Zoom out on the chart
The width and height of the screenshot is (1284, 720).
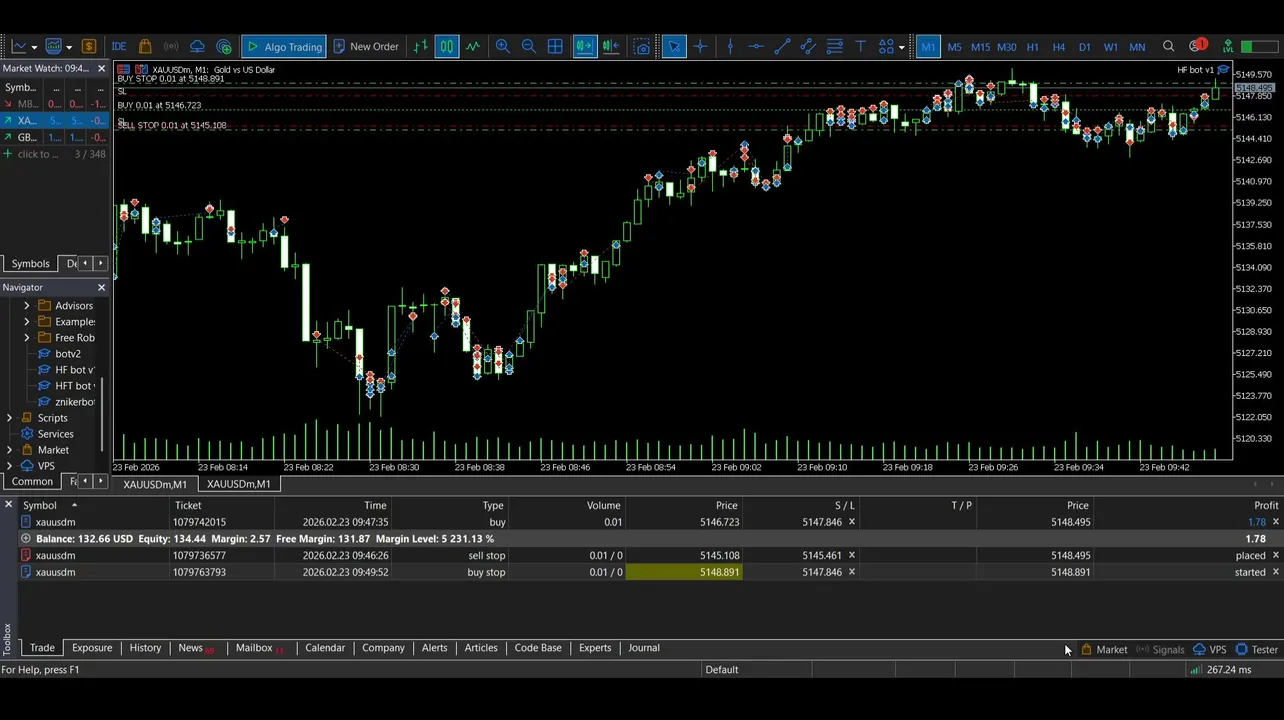point(528,46)
